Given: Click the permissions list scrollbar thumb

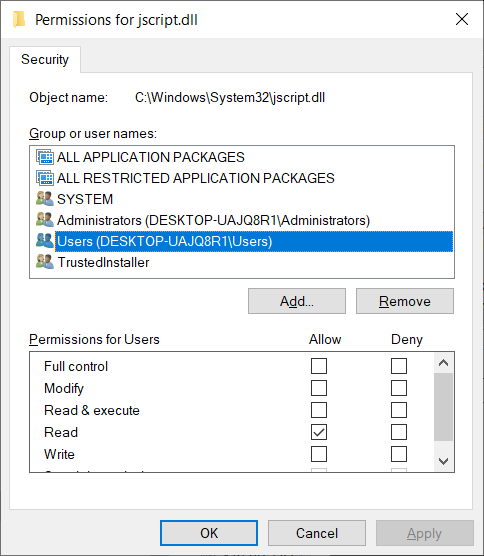Looking at the screenshot, I should pos(443,407).
